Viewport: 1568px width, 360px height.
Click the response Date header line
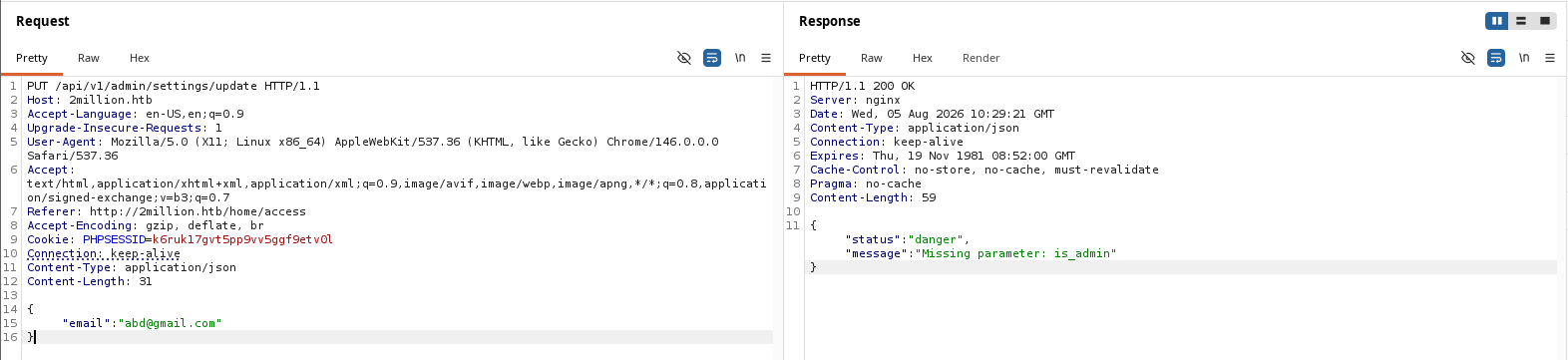point(932,114)
